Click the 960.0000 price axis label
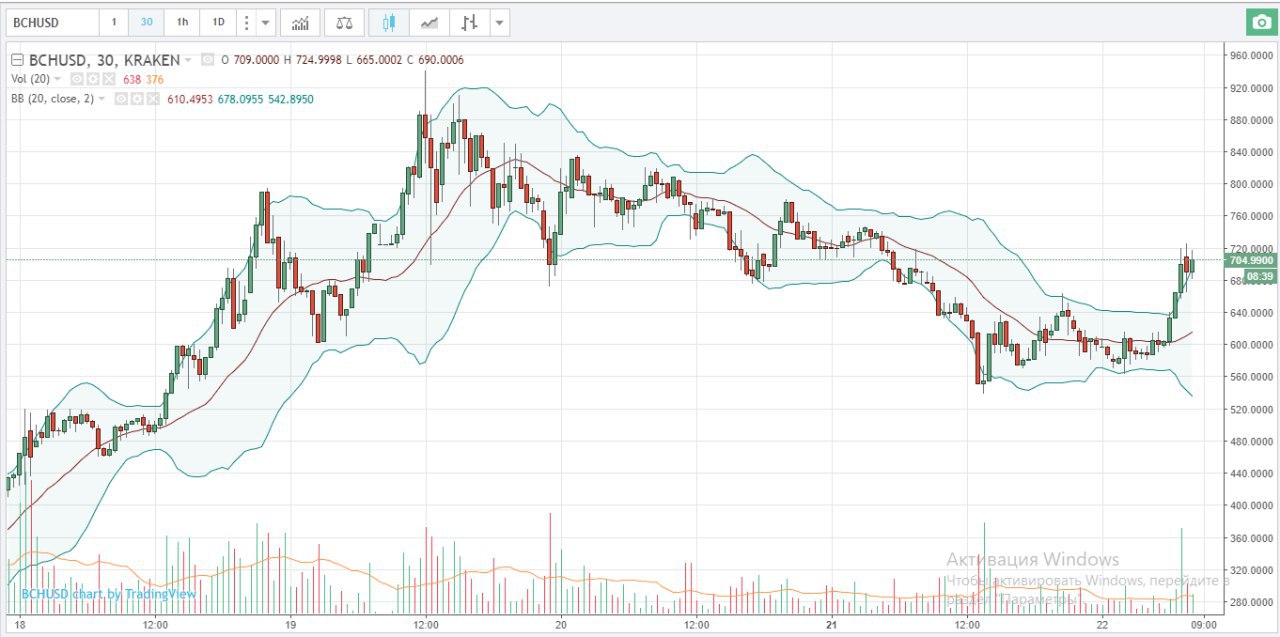 1252,56
